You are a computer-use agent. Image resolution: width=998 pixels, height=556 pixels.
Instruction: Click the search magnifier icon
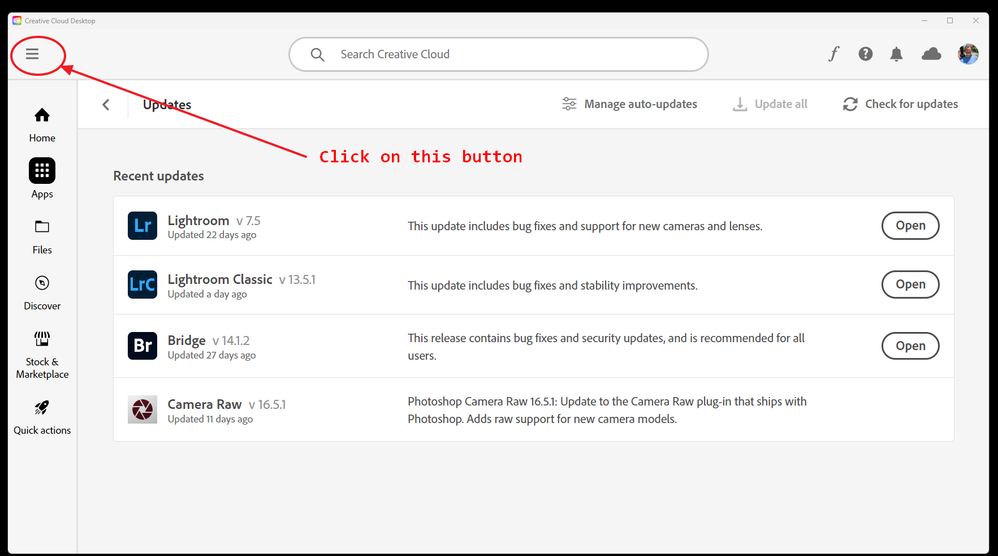318,55
